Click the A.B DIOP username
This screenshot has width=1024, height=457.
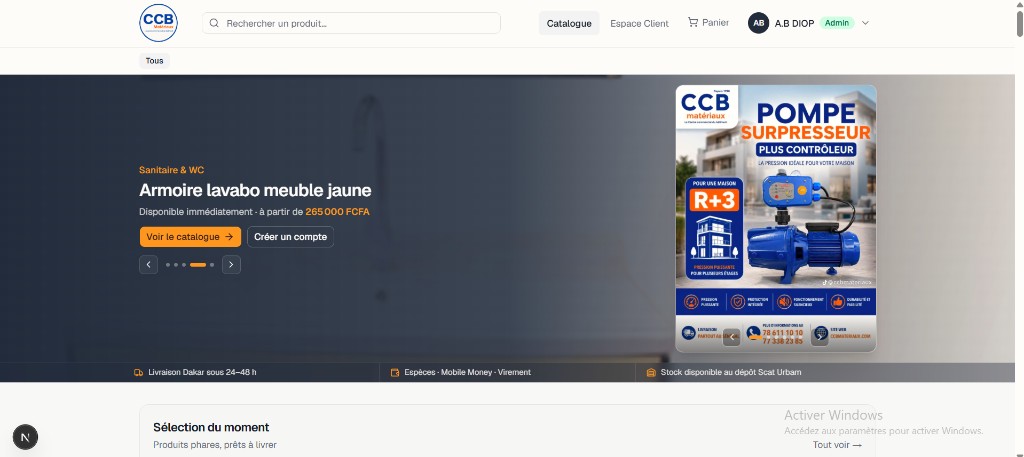click(794, 24)
